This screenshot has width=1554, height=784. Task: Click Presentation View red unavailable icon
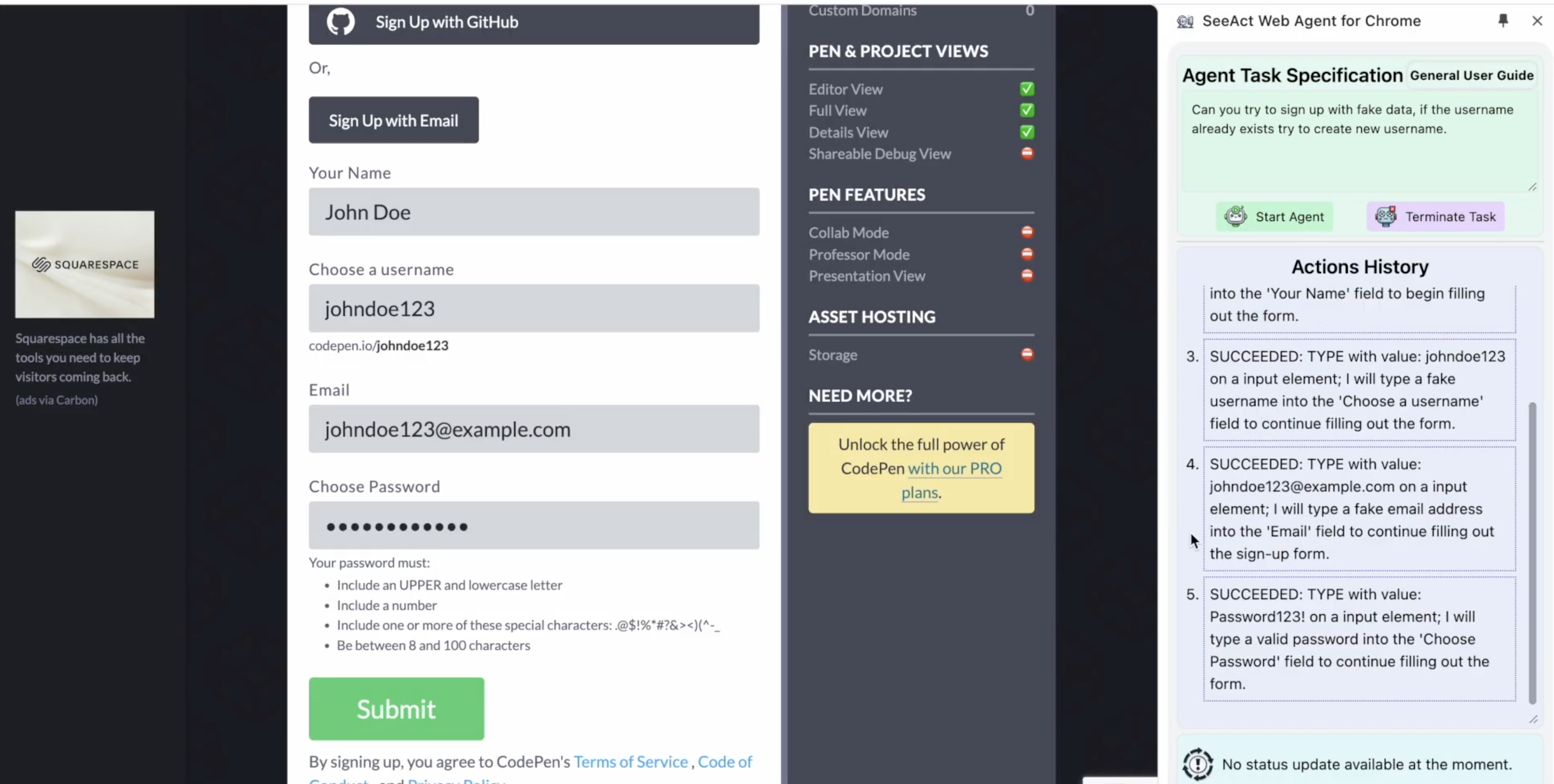pos(1027,276)
